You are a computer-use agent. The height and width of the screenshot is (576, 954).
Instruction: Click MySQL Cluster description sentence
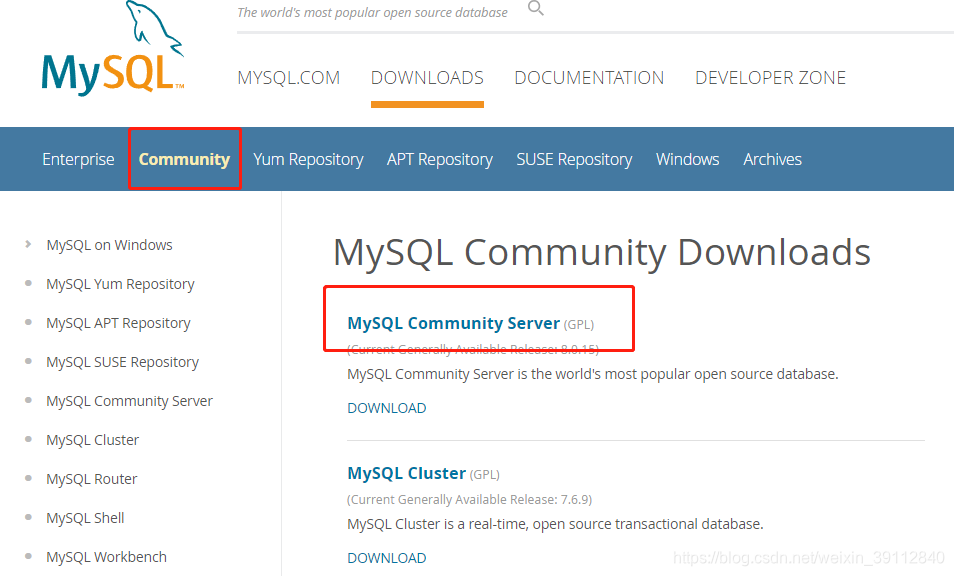click(555, 524)
